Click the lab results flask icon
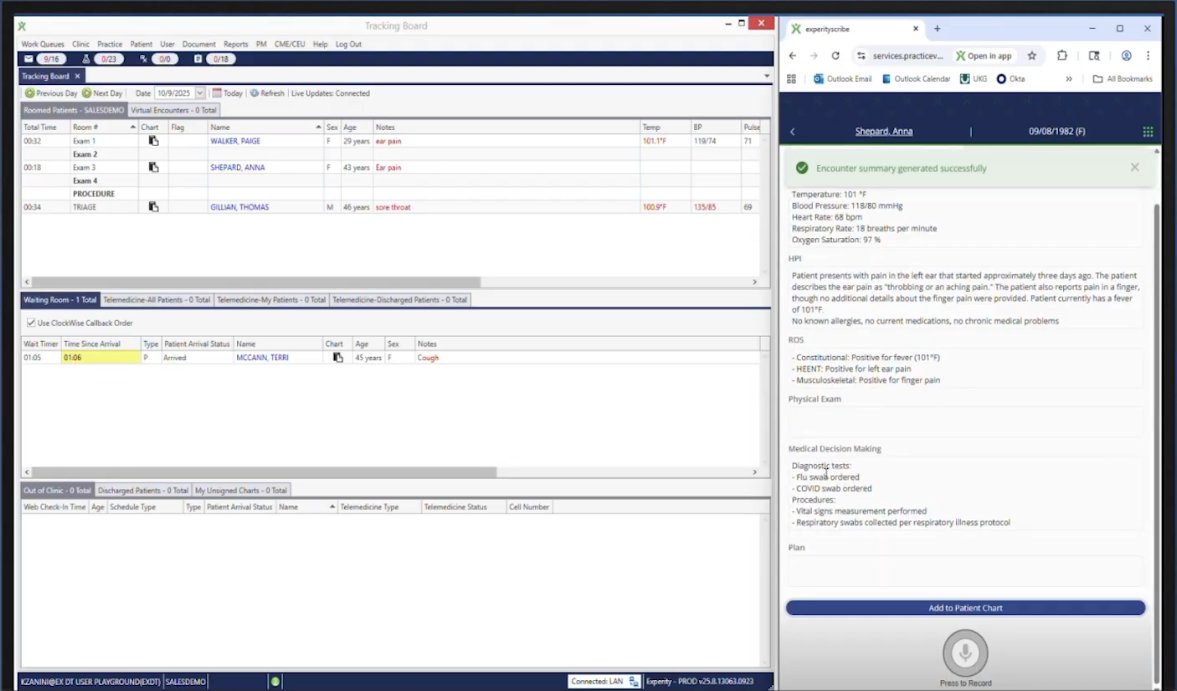This screenshot has height=691, width=1177. coord(88,59)
